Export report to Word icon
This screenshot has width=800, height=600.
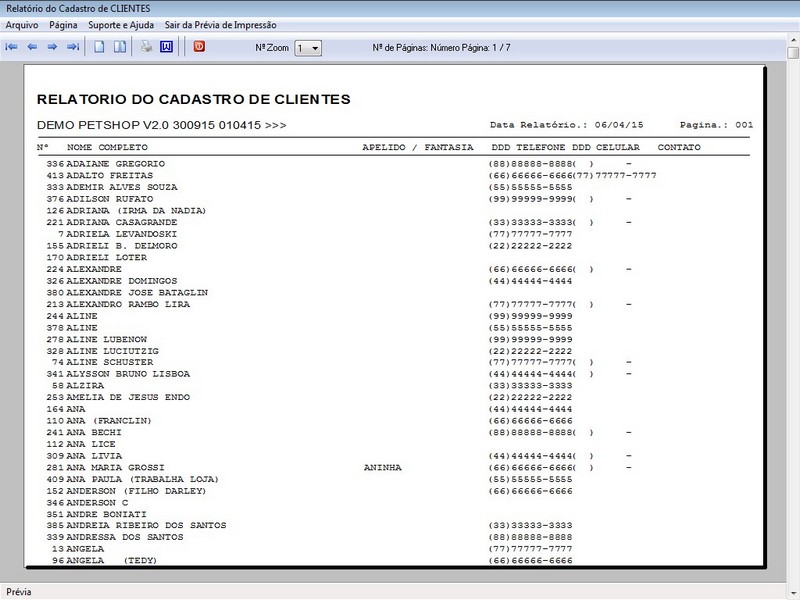point(166,47)
